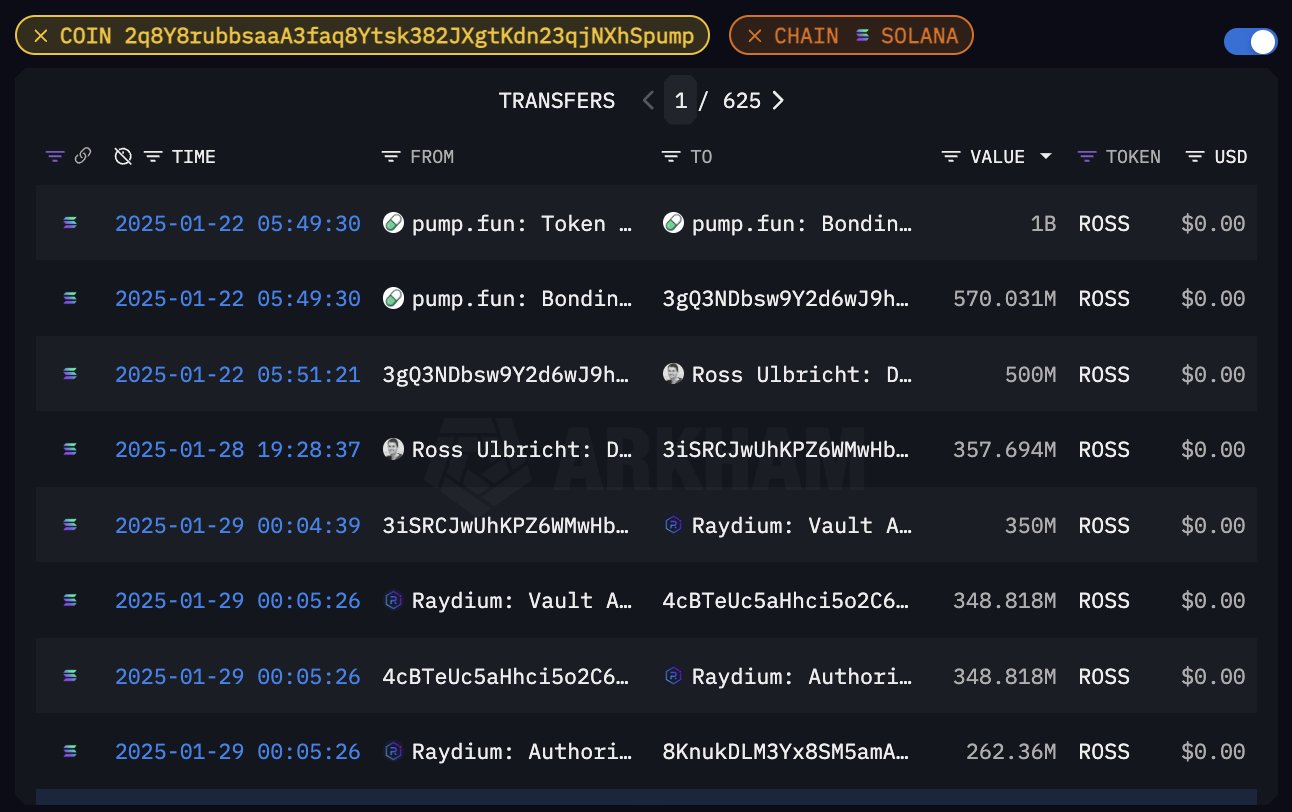Click the 570.031M value cell
The width and height of the screenshot is (1292, 812).
tap(1005, 299)
